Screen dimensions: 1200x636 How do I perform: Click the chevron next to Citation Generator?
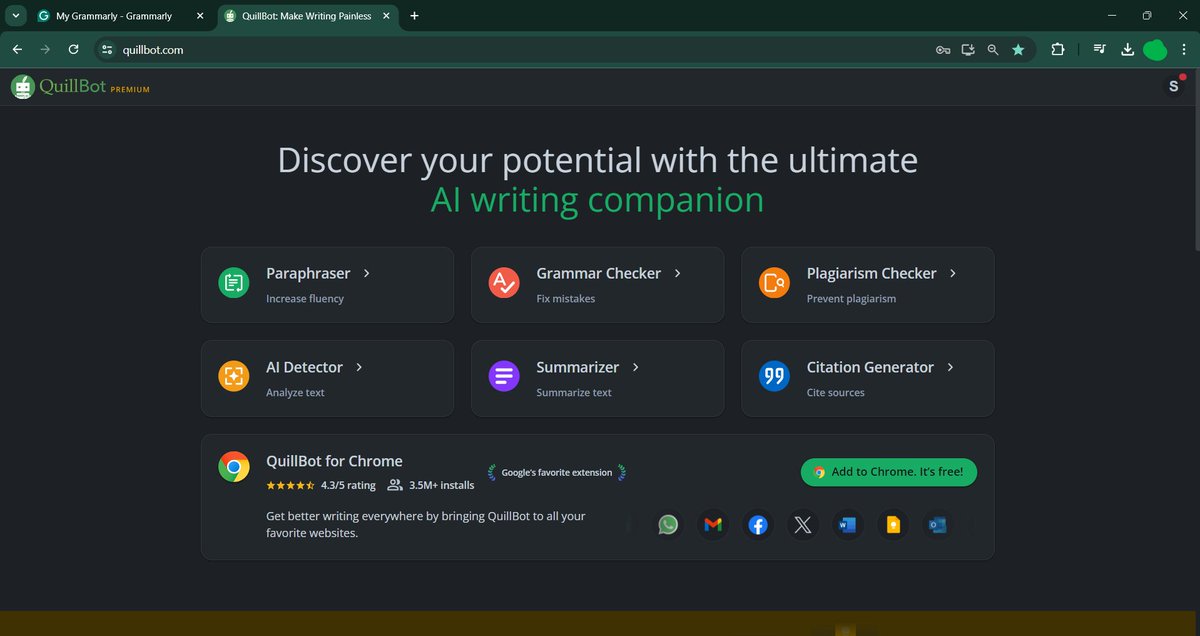(950, 367)
